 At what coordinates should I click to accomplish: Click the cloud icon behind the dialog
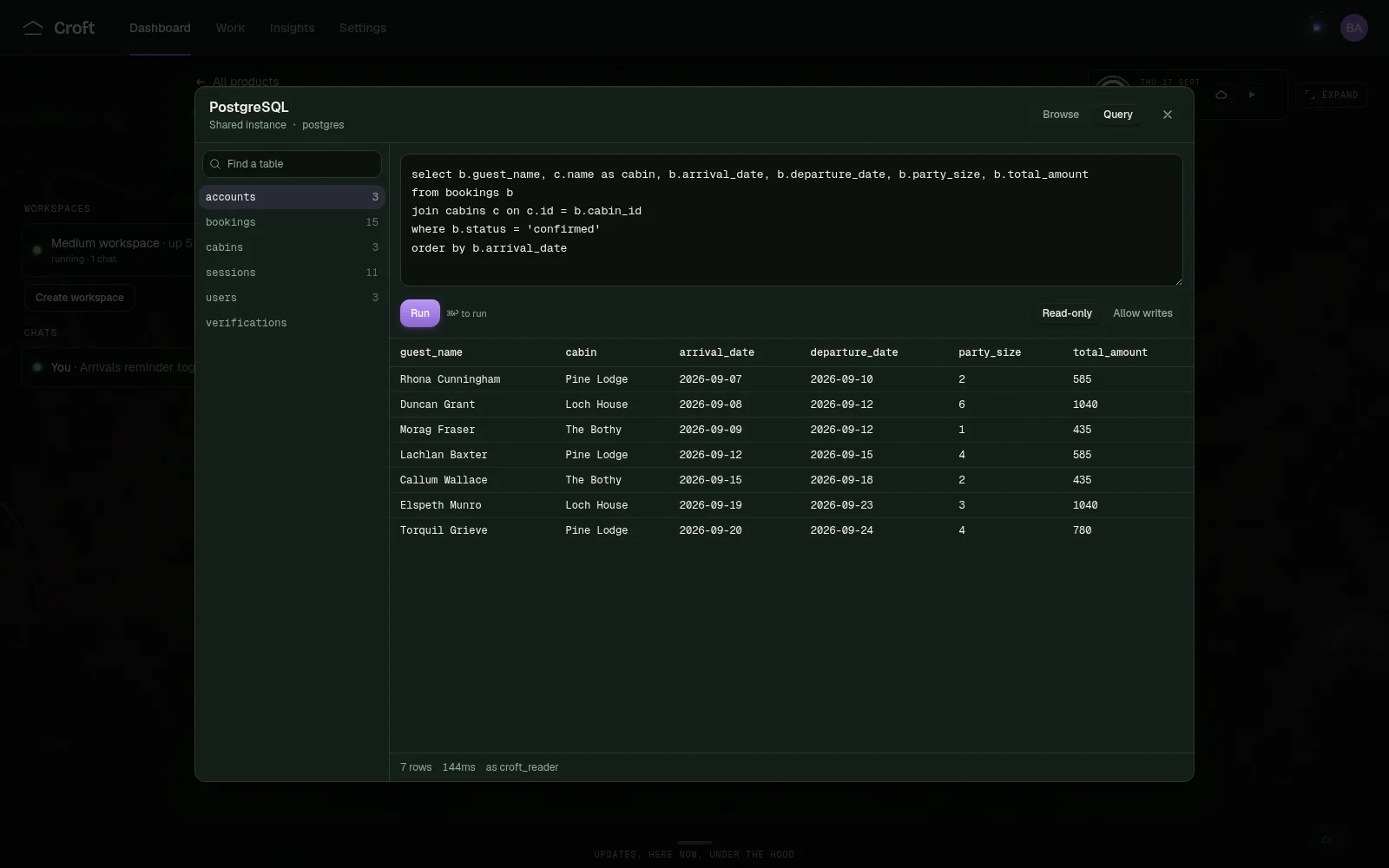1221,95
